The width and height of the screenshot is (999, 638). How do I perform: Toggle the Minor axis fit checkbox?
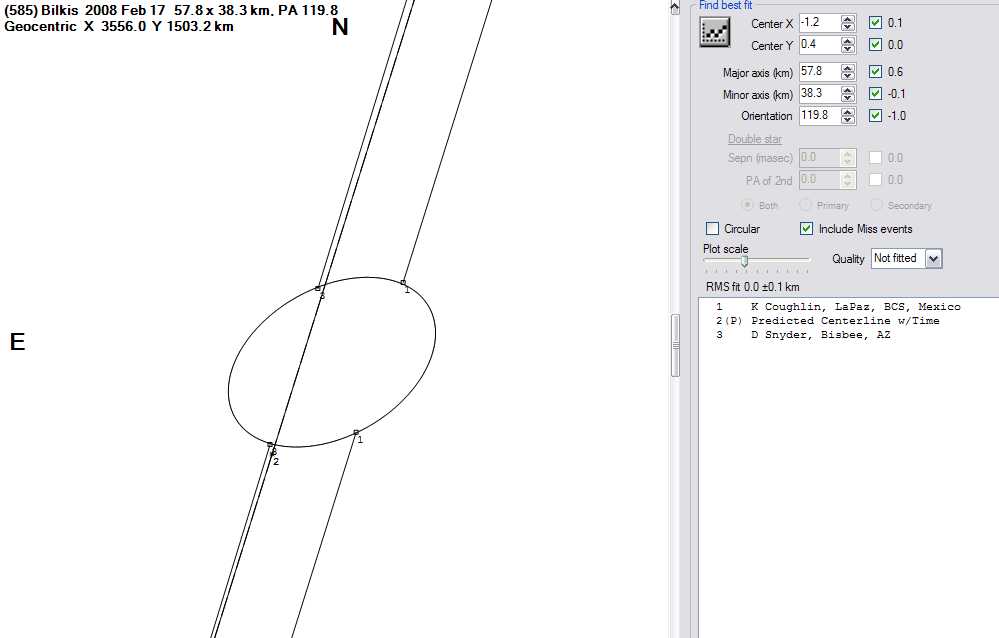click(x=875, y=94)
